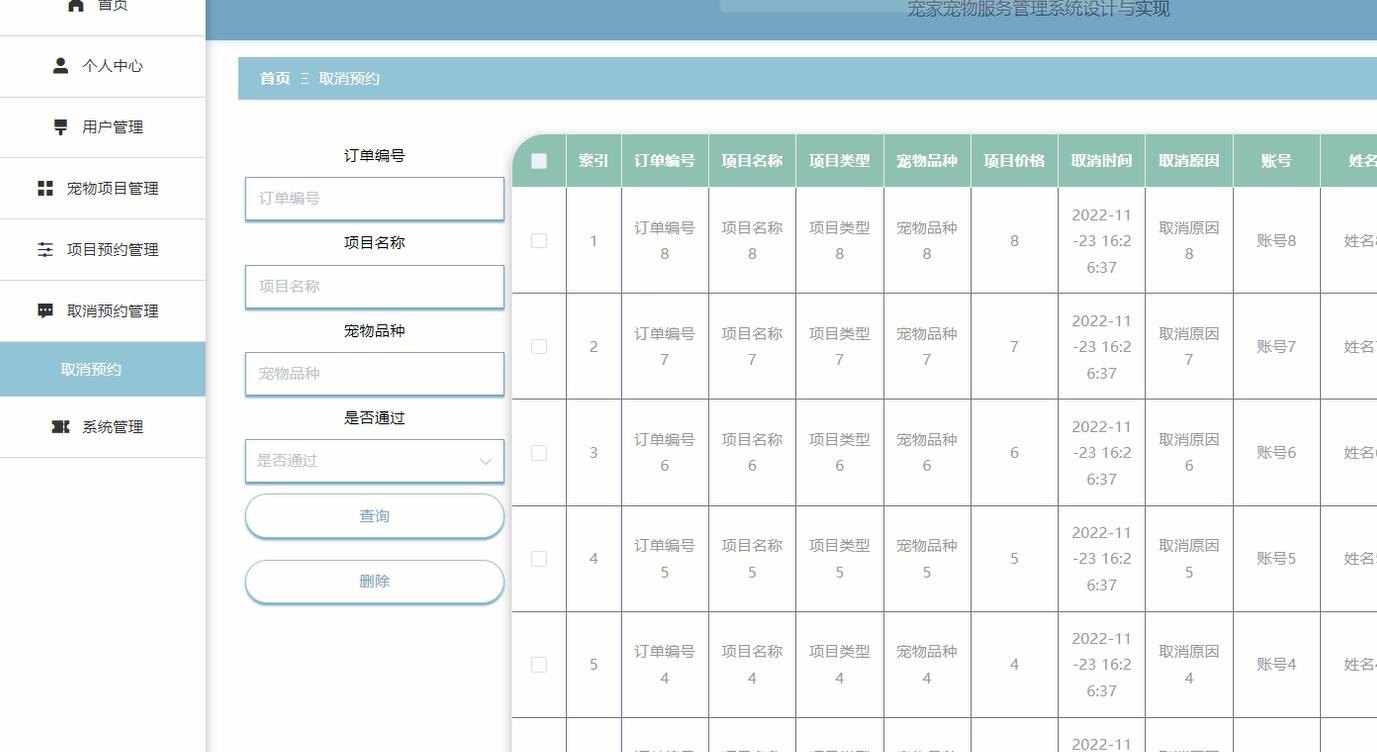Screen dimensions: 1377x752
Task: Click inside the 订单编号 input field
Action: pyautogui.click(x=374, y=198)
